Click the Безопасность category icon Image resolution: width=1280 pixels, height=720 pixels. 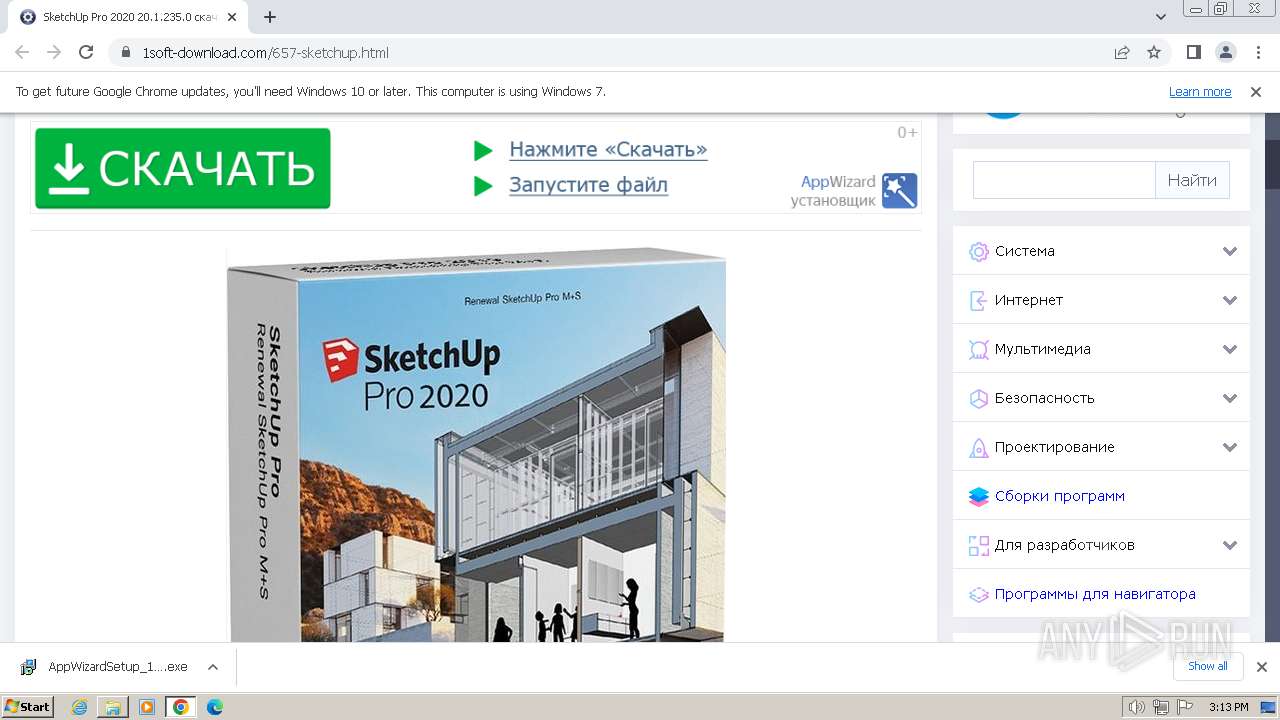978,399
